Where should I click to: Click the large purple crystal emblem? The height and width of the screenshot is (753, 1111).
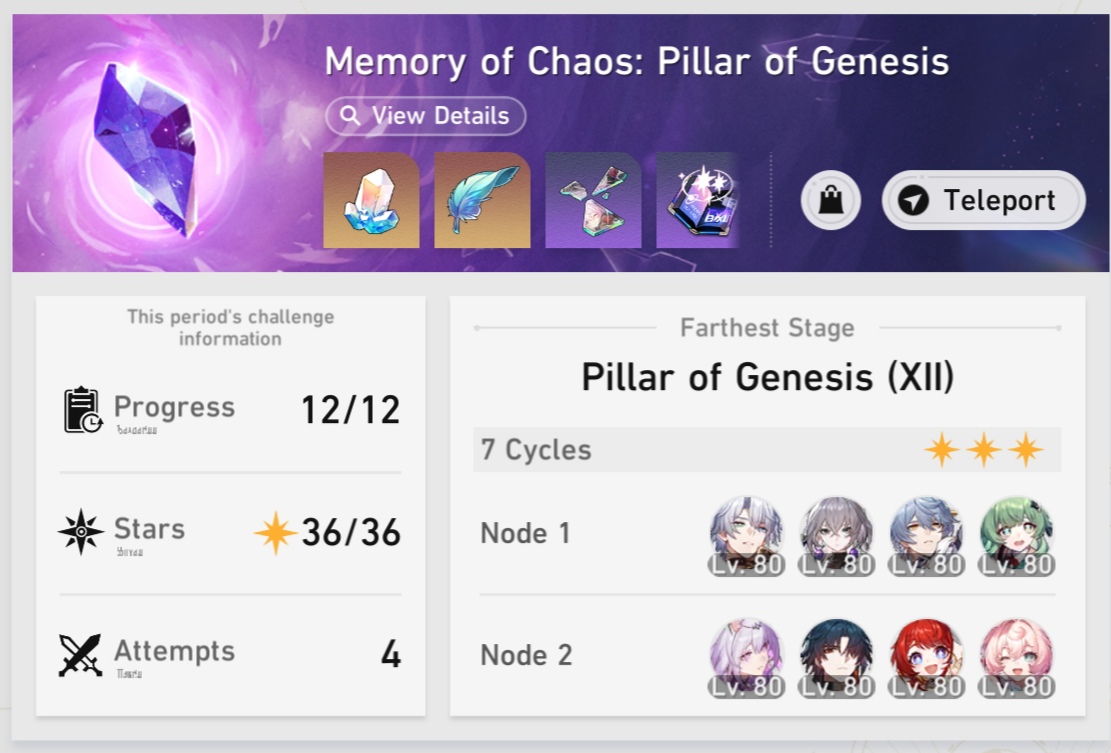(145, 149)
